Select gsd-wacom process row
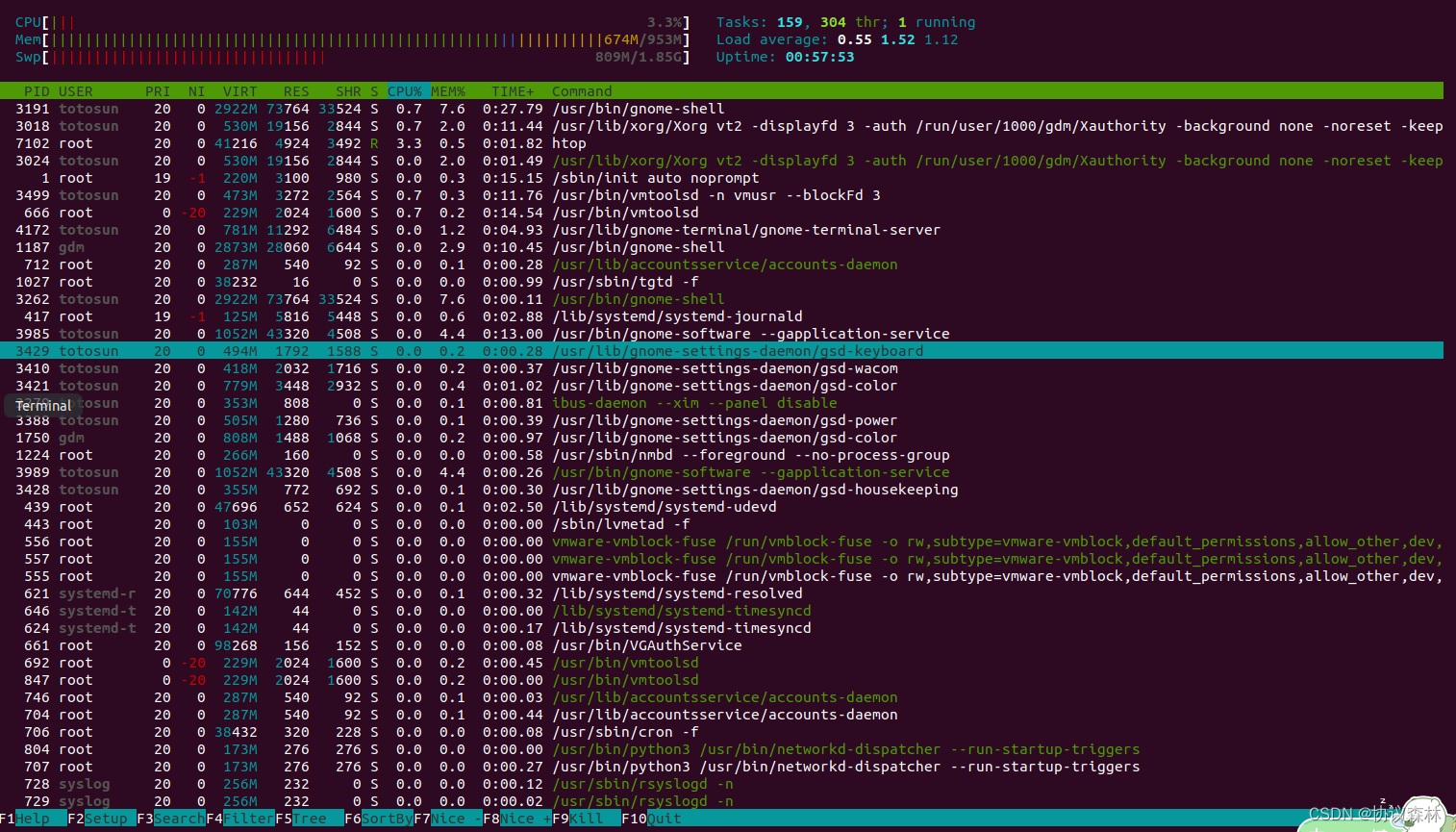The width and height of the screenshot is (1456, 832). (x=721, y=368)
